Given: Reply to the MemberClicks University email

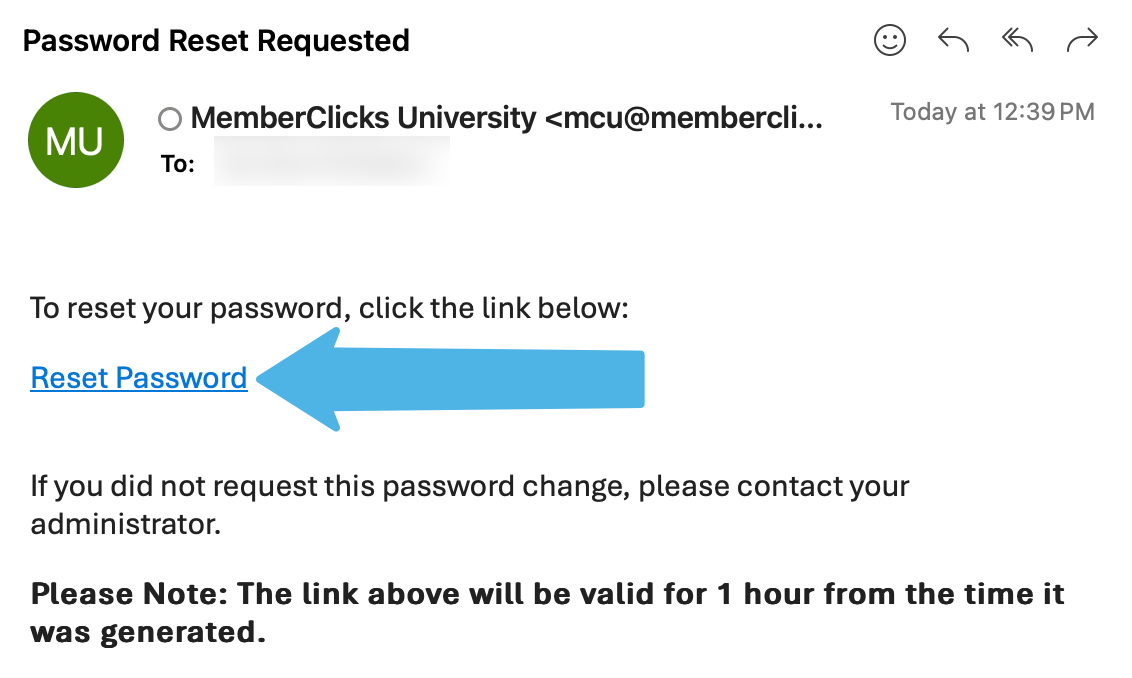Looking at the screenshot, I should (953, 40).
